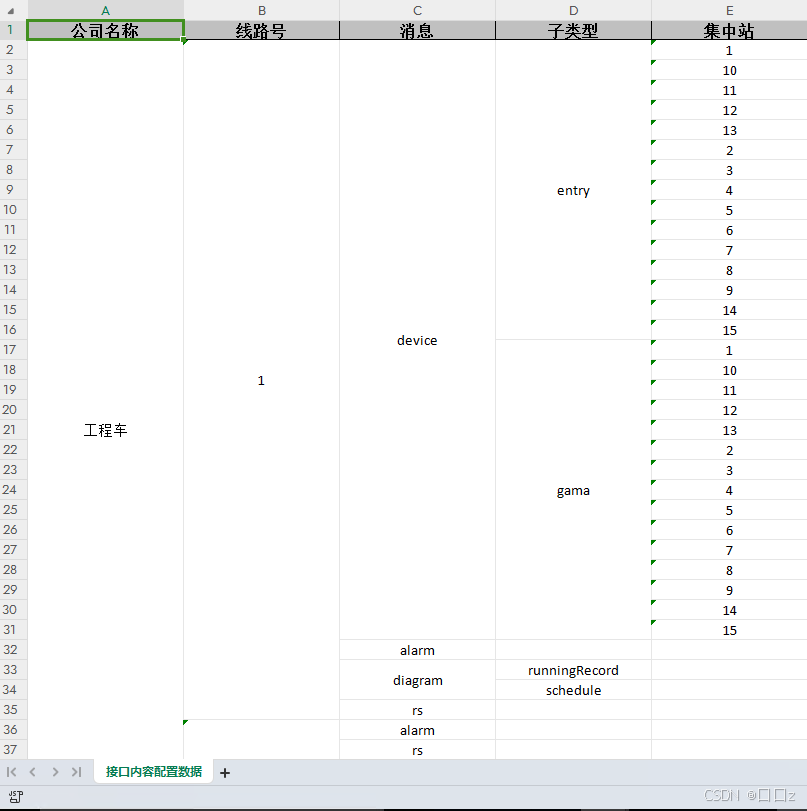Image resolution: width=807 pixels, height=811 pixels.
Task: Select the 线路号 header cell
Action: click(262, 30)
